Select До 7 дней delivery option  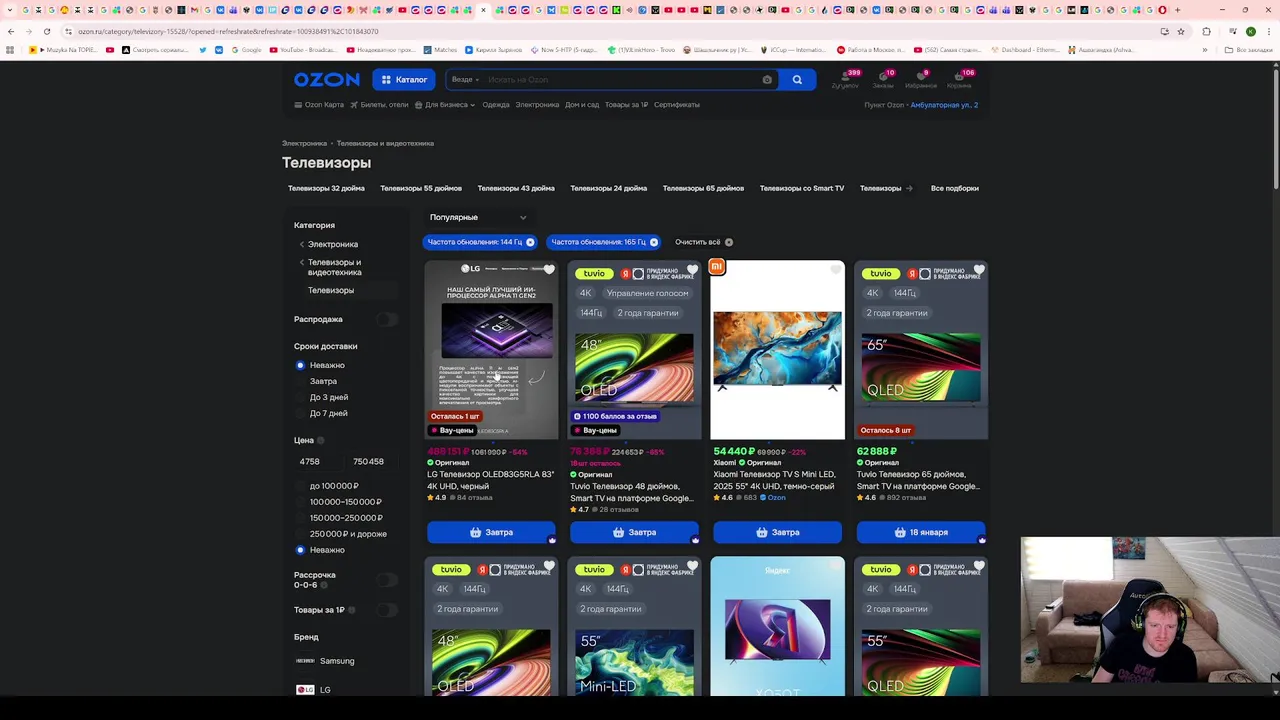coord(321,414)
